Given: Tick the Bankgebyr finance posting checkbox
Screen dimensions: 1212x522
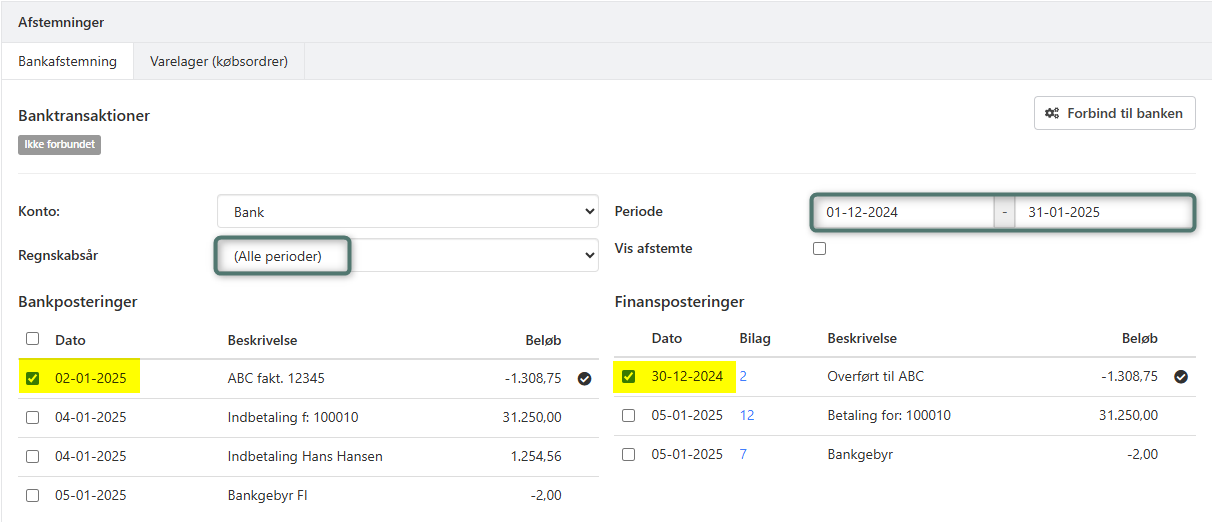Looking at the screenshot, I should point(629,454).
